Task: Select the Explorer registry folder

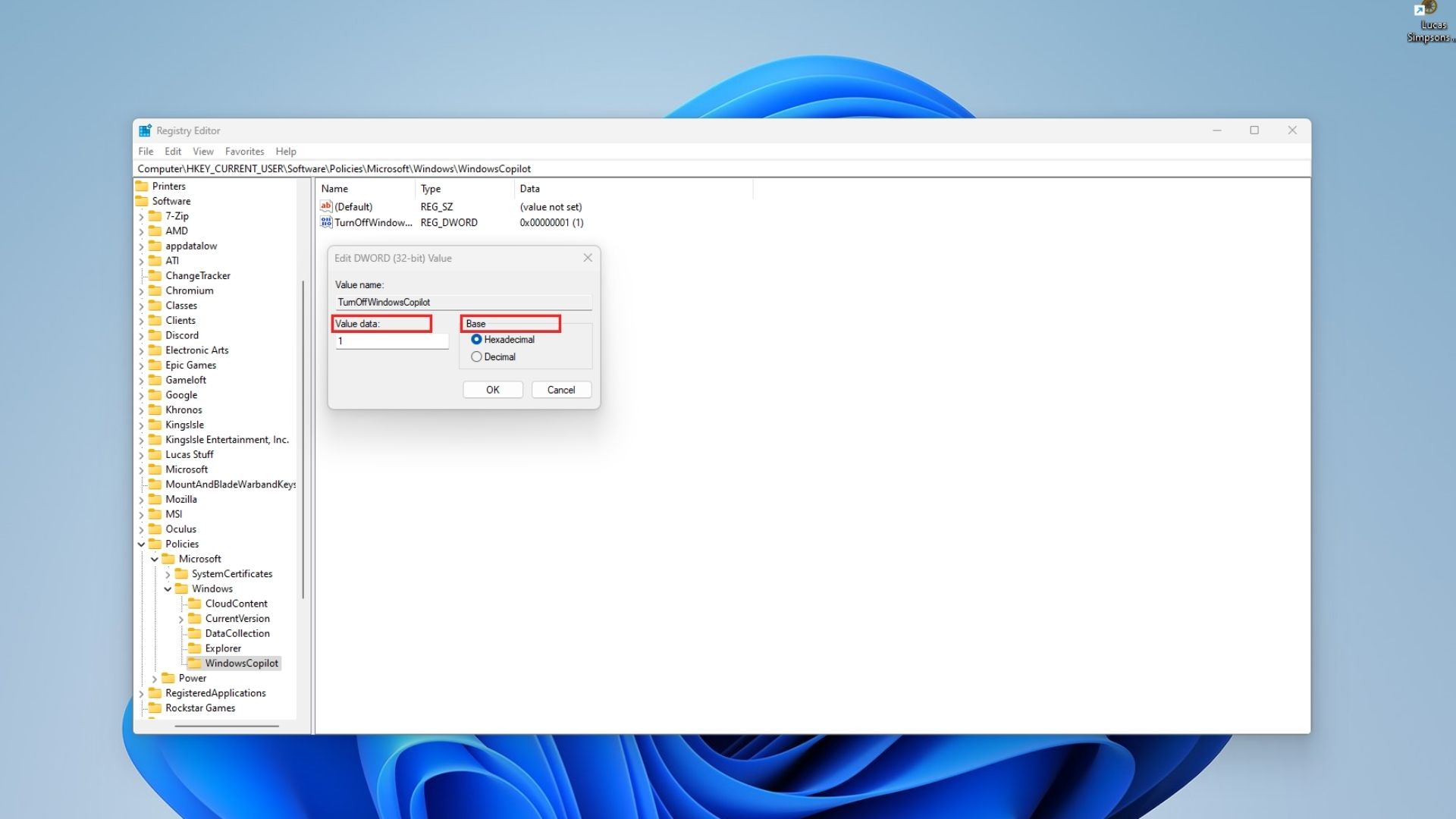Action: click(222, 647)
